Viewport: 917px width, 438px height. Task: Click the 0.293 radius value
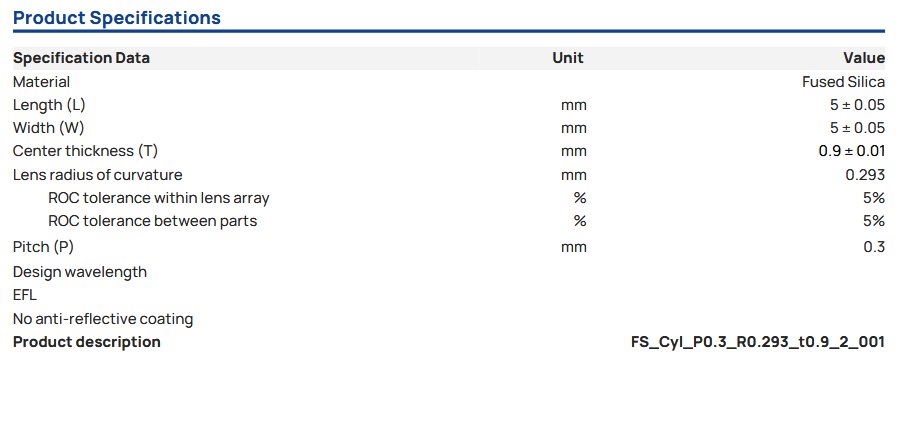pyautogui.click(x=865, y=175)
